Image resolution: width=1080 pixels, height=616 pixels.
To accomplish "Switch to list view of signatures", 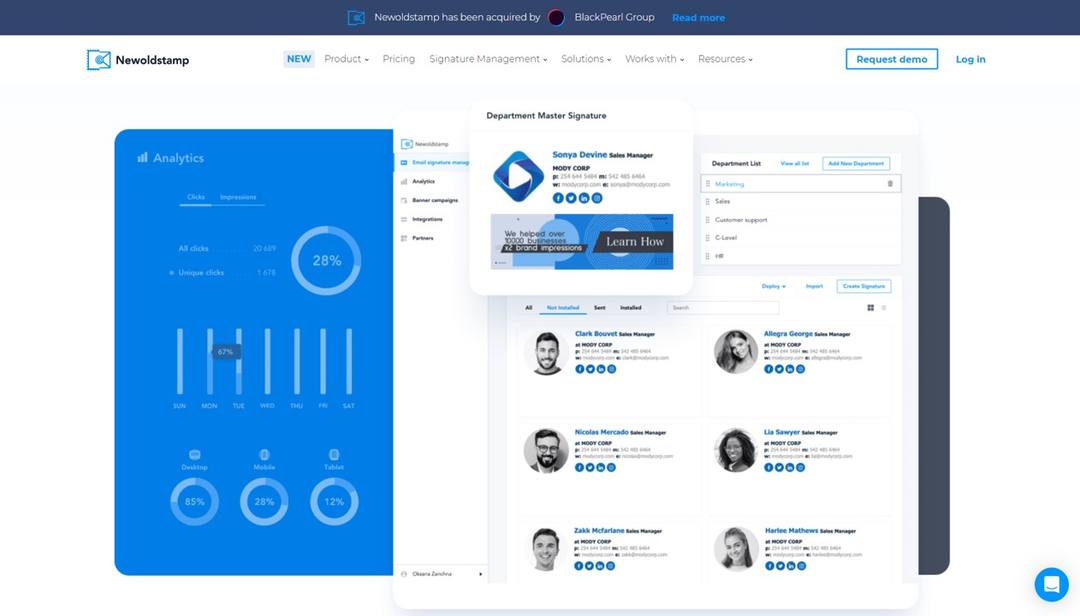I will [884, 308].
